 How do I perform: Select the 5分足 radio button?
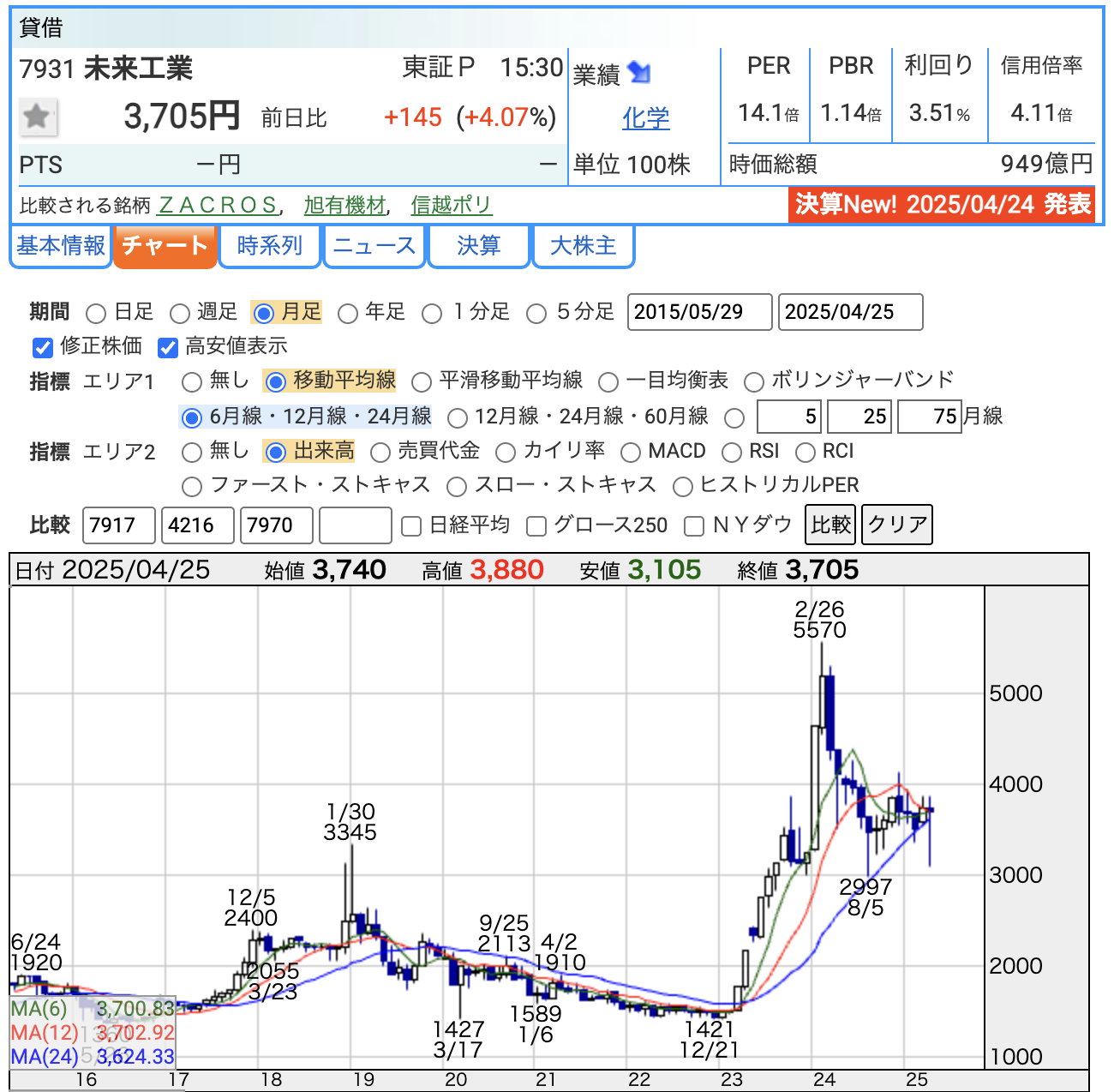click(536, 314)
